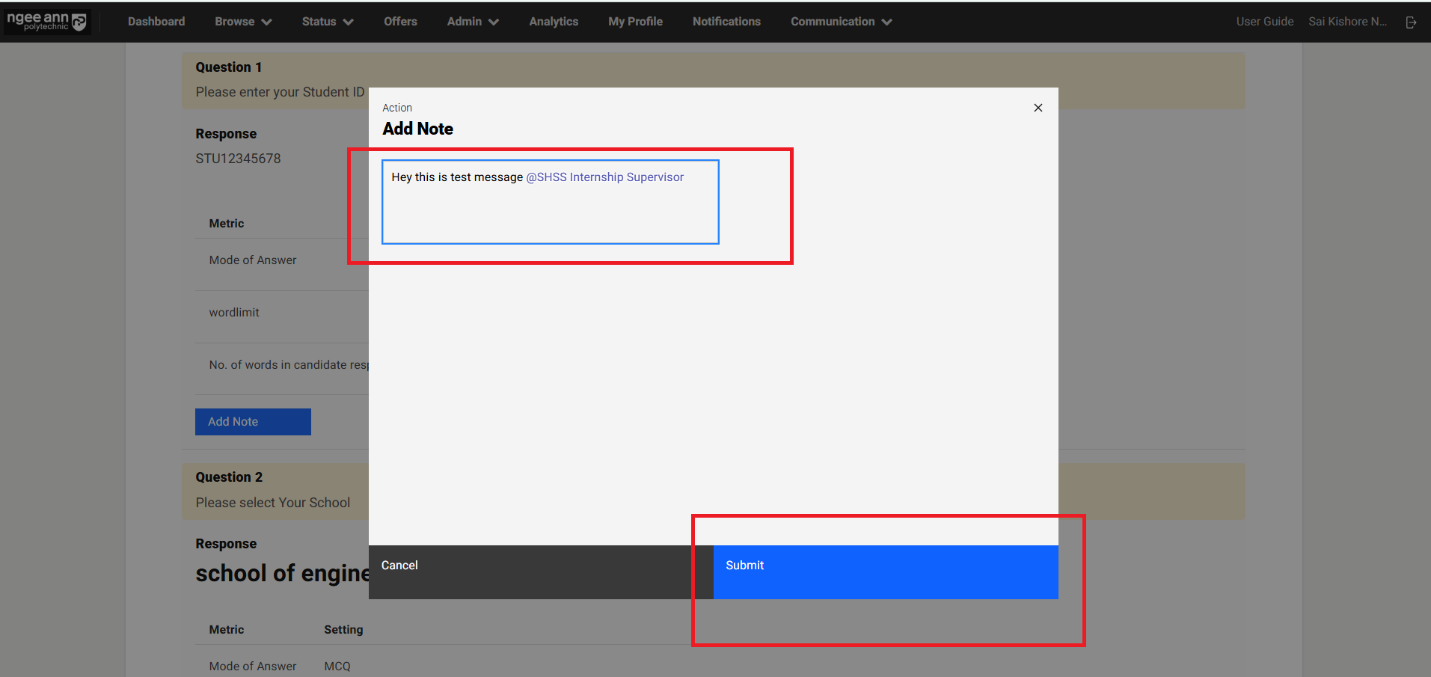Close the Add Note dialog with X
Screen dimensions: 1431x677
click(x=1038, y=108)
